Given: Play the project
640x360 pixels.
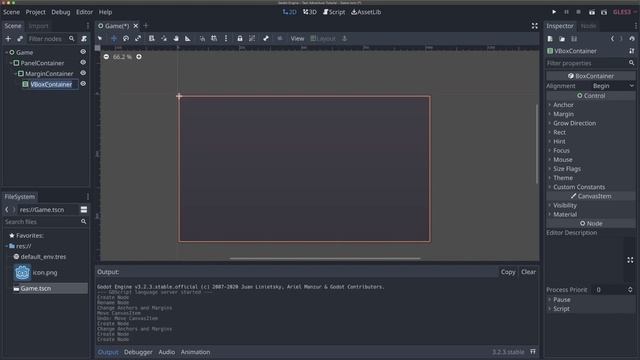Looking at the screenshot, I should pyautogui.click(x=554, y=12).
